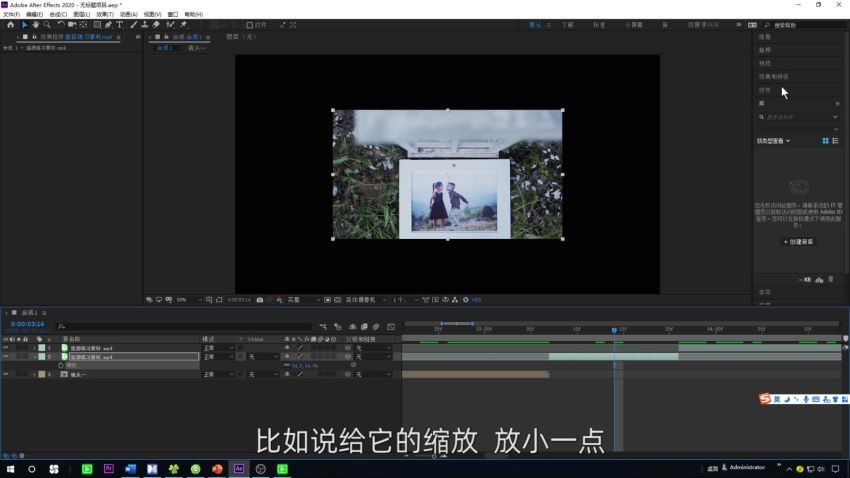Viewport: 850px width, 478px height.
Task: Click the Home icon in the toolbar
Action: (x=10, y=25)
